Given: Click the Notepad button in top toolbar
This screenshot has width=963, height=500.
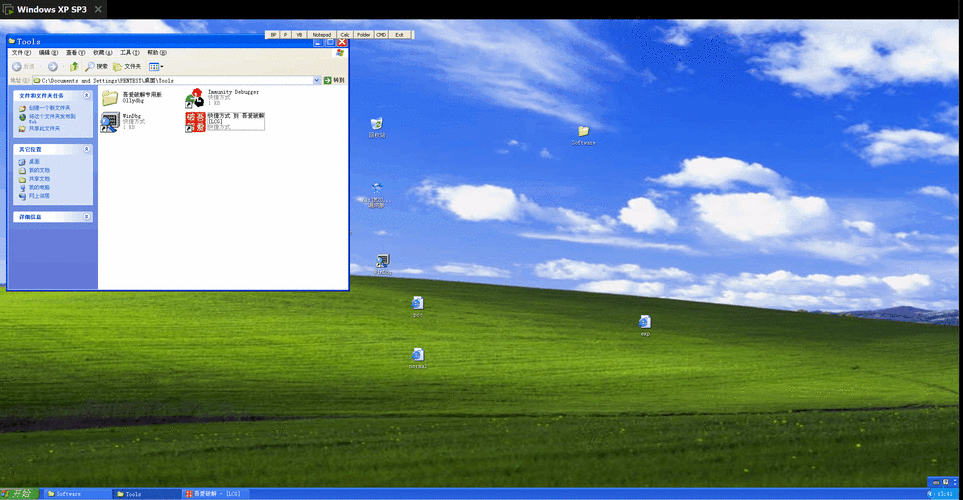Looking at the screenshot, I should pos(321,35).
